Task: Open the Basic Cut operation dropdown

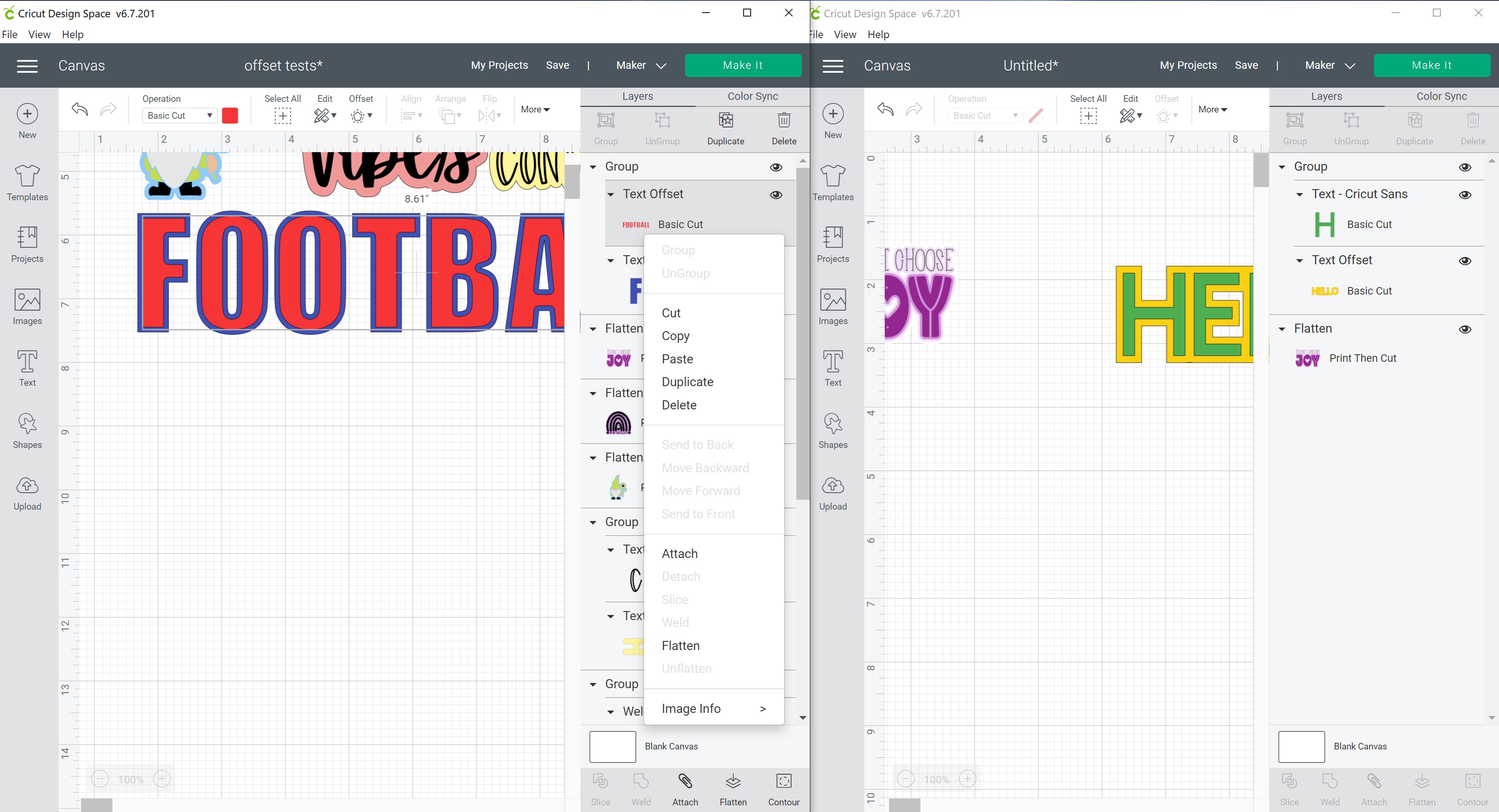Action: click(179, 116)
